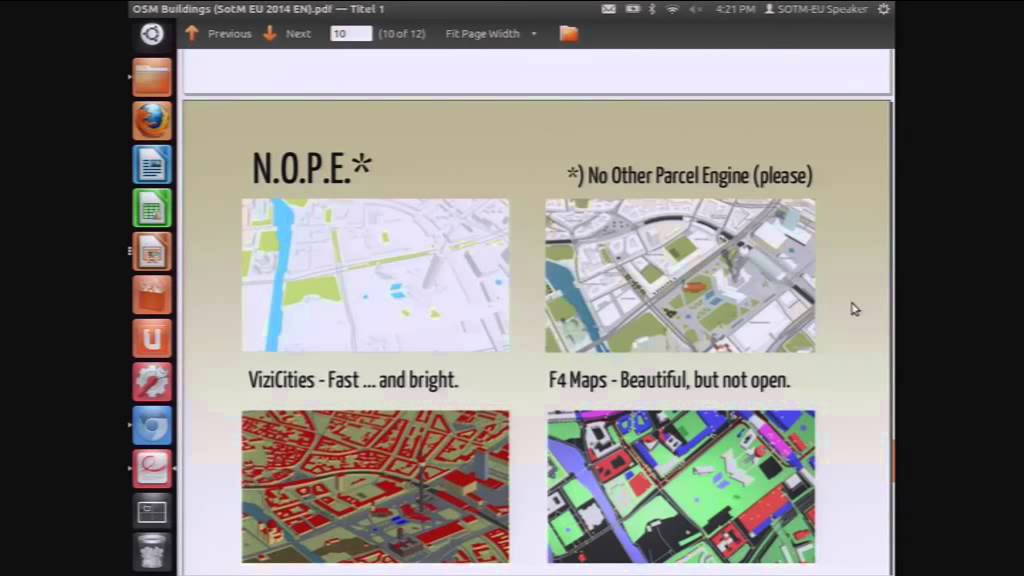
Task: Open the system gear menu in the top panel
Action: click(884, 9)
